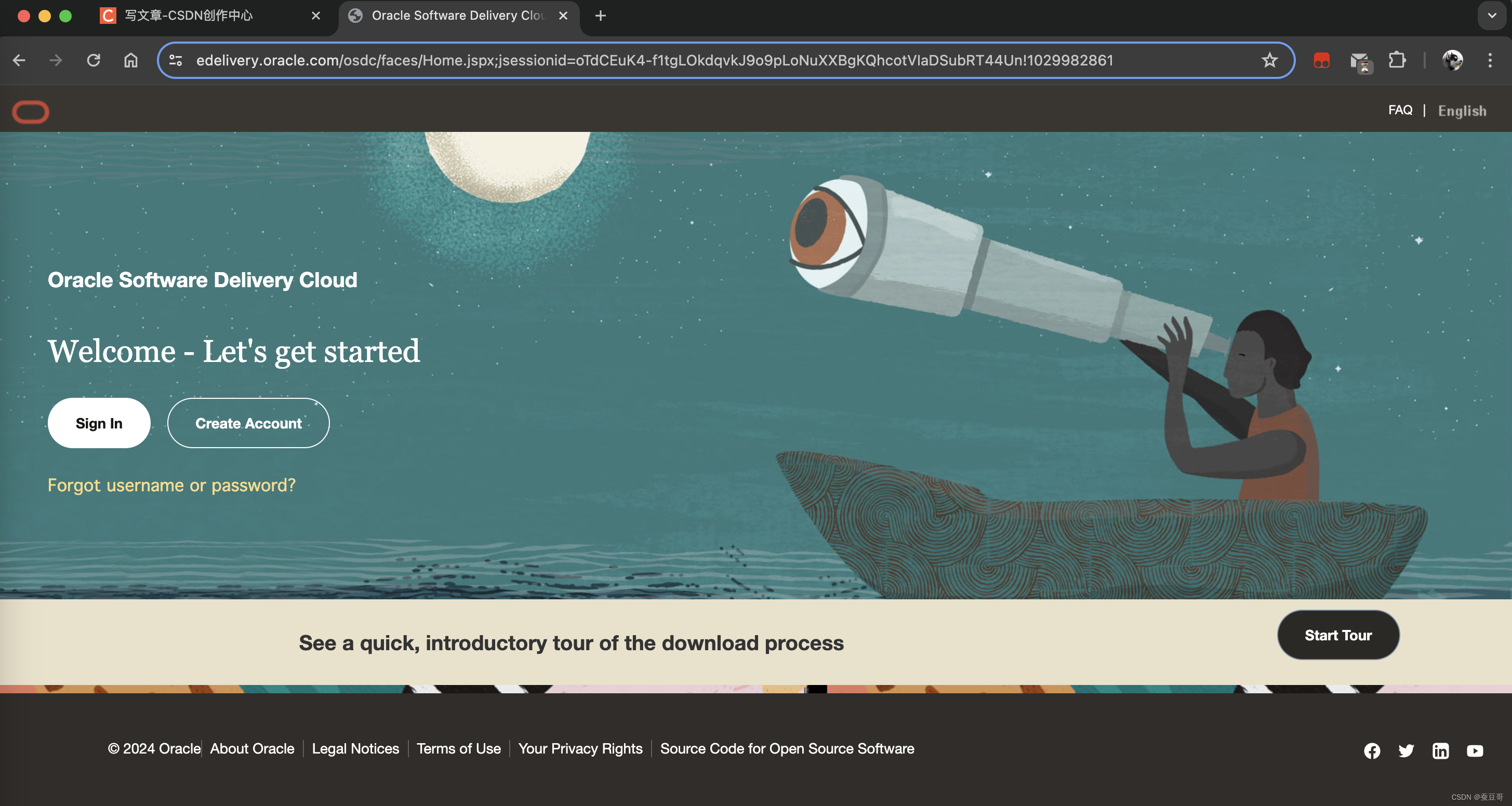Open the English language selector
Viewport: 1512px width, 806px height.
(x=1462, y=110)
